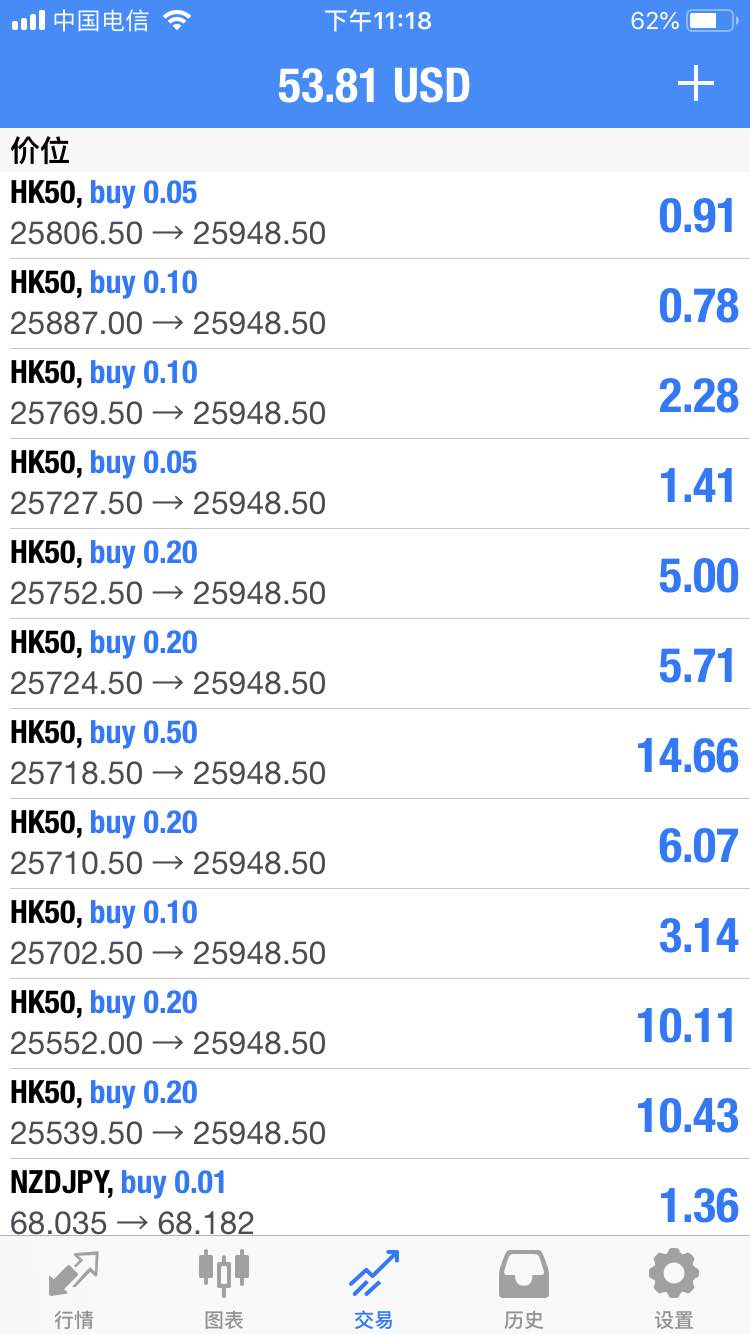
Task: Open the 设置 settings gear icon
Action: 674,1273
